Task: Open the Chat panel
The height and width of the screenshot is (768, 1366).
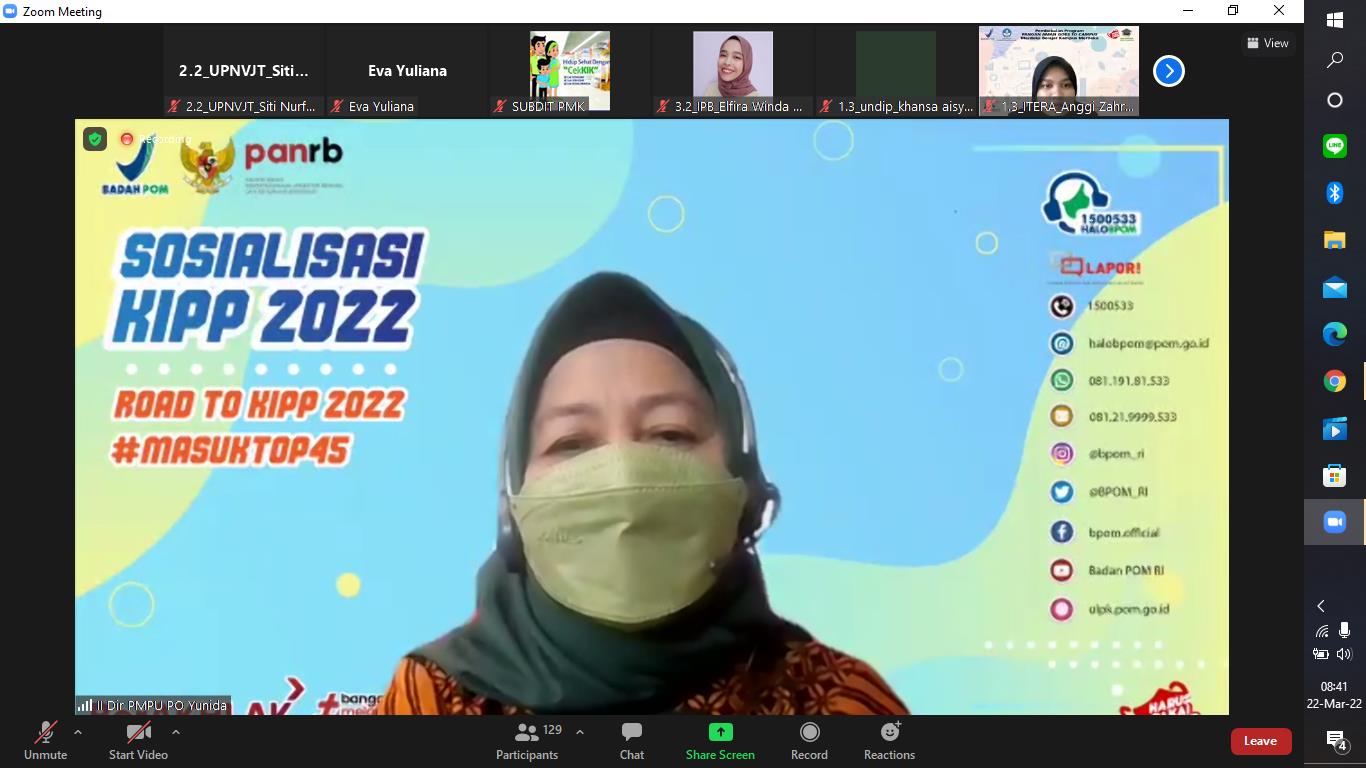Action: (x=632, y=741)
